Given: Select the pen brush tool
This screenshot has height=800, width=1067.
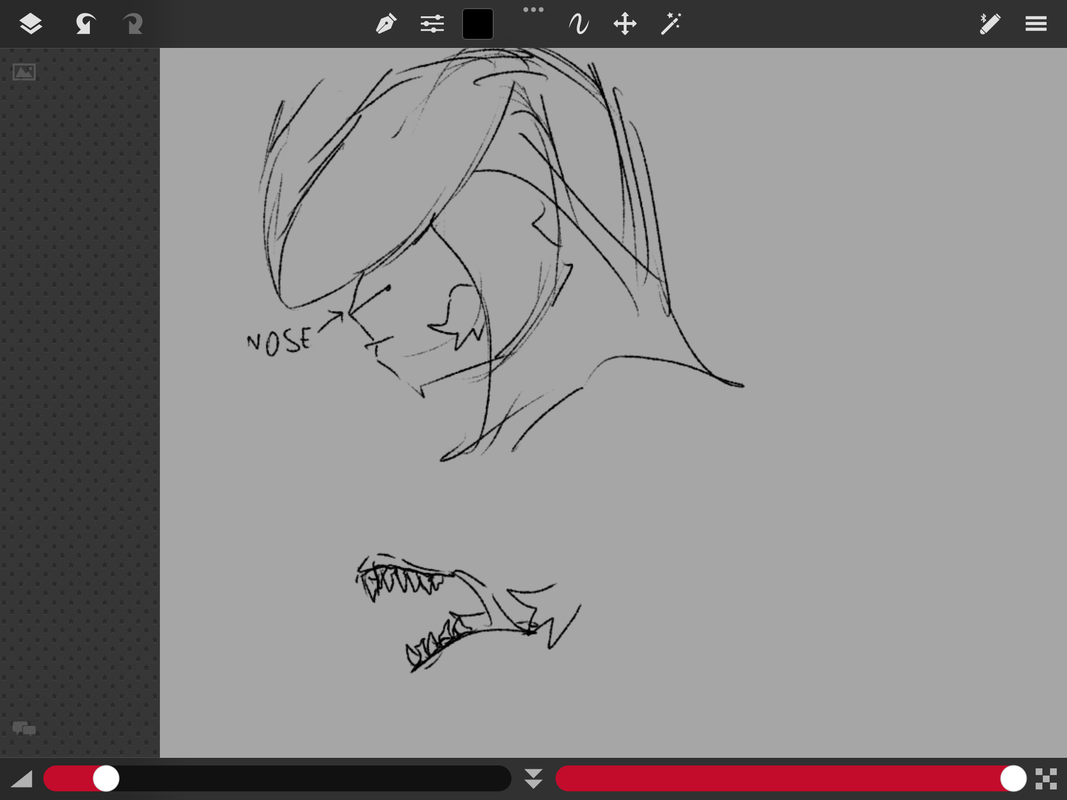Looking at the screenshot, I should coord(386,24).
